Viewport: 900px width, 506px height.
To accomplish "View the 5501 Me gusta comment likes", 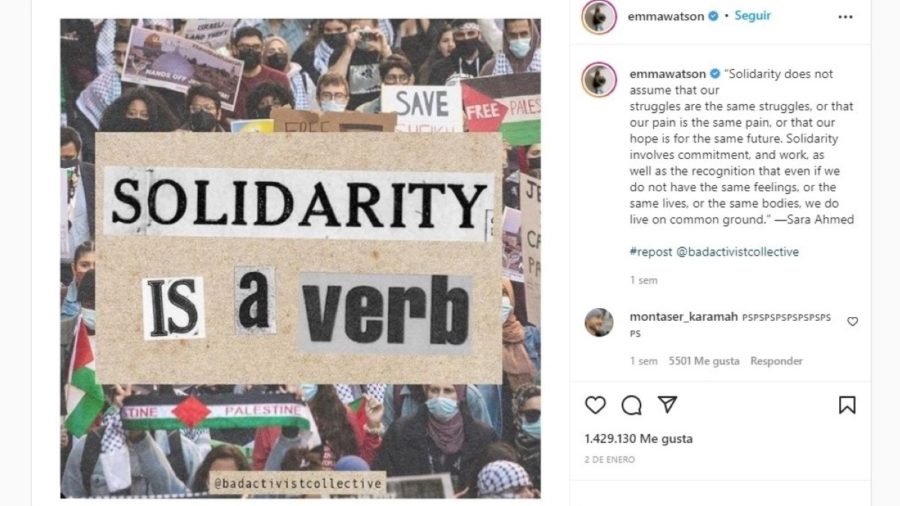I will (704, 361).
